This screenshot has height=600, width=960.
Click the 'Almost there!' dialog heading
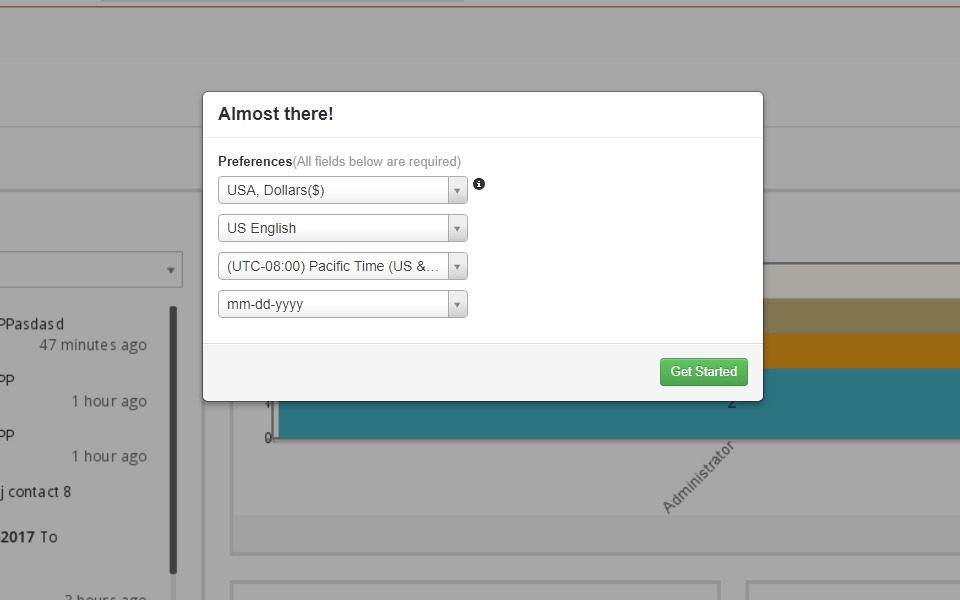[276, 114]
